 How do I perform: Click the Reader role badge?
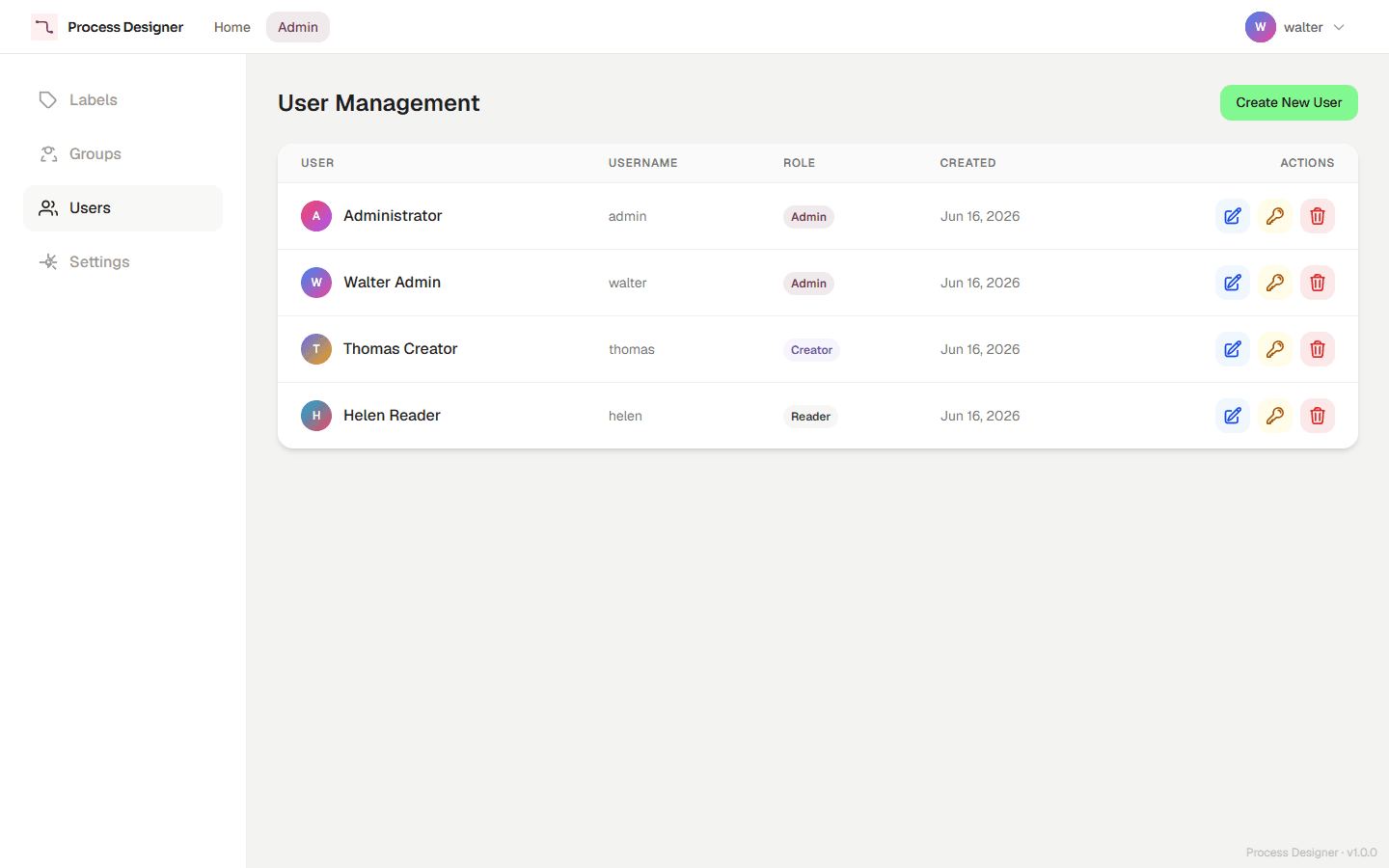(x=810, y=417)
